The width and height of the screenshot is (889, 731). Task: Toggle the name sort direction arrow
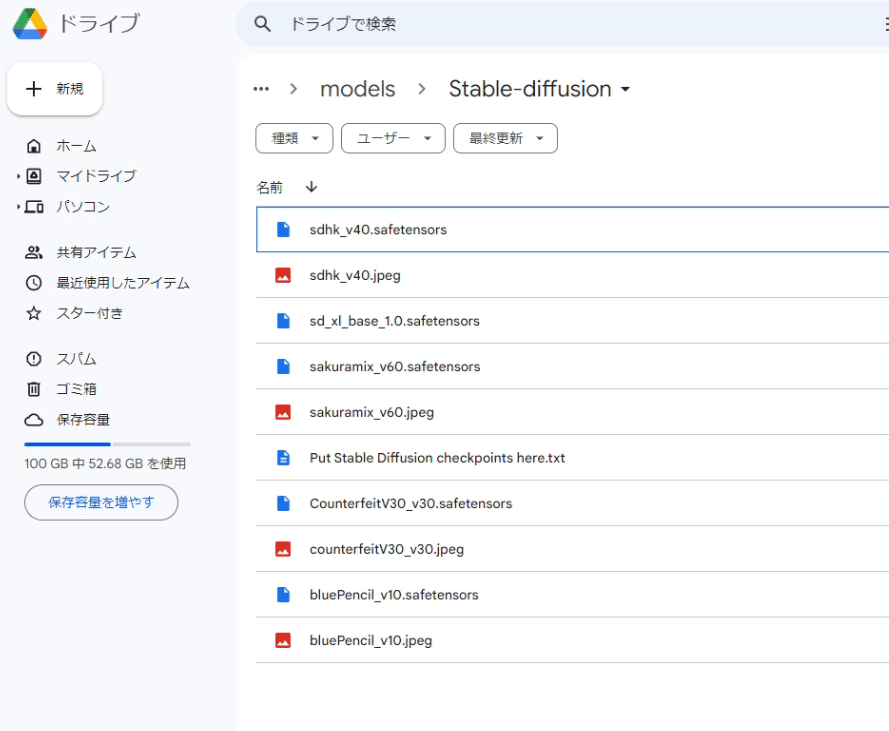point(311,187)
